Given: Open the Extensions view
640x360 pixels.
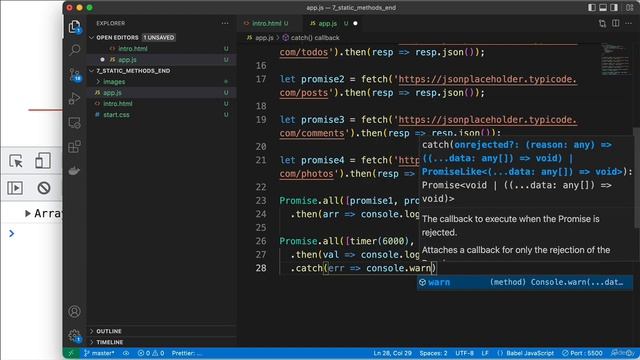Looking at the screenshot, I should point(75,147).
